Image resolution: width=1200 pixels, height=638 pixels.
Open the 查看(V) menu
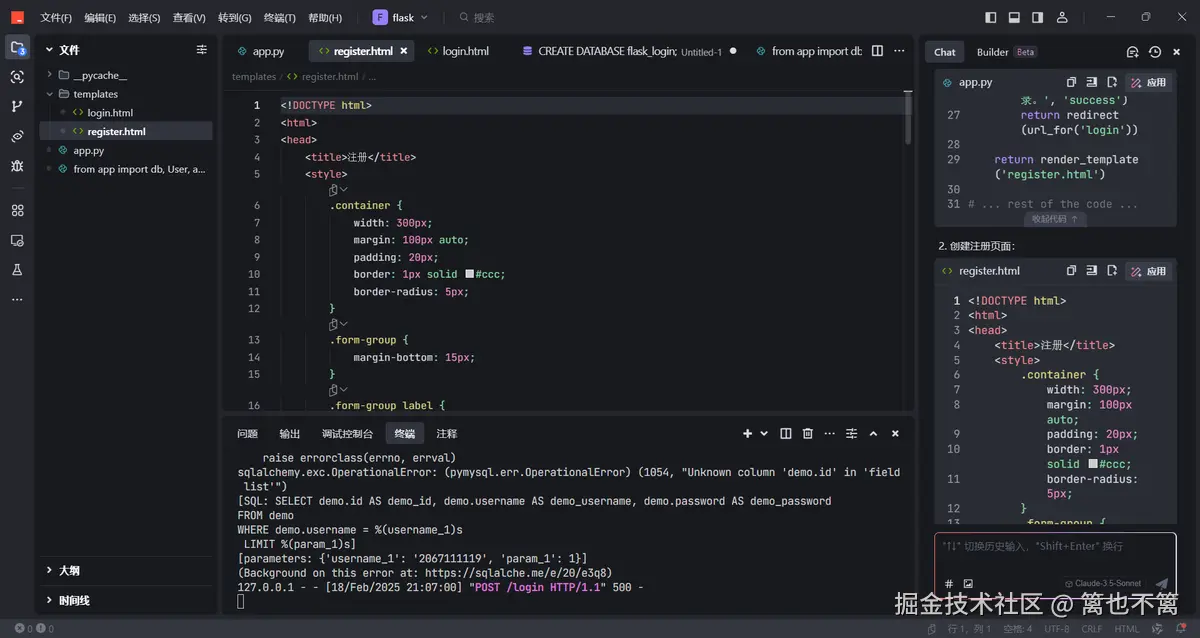(x=189, y=18)
